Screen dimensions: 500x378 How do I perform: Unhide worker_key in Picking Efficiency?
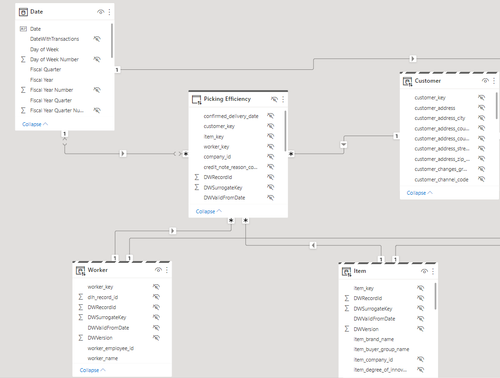(x=271, y=147)
